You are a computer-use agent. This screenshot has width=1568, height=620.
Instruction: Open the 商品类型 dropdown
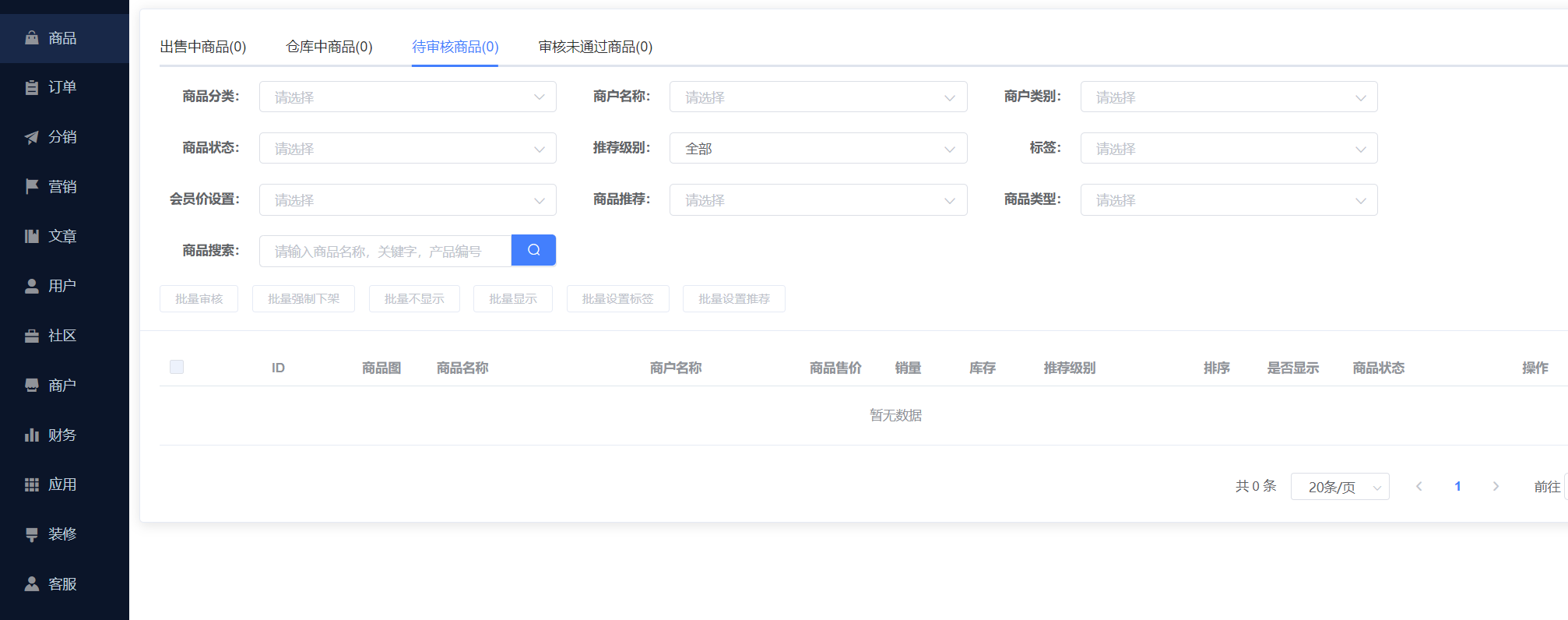tap(1229, 199)
